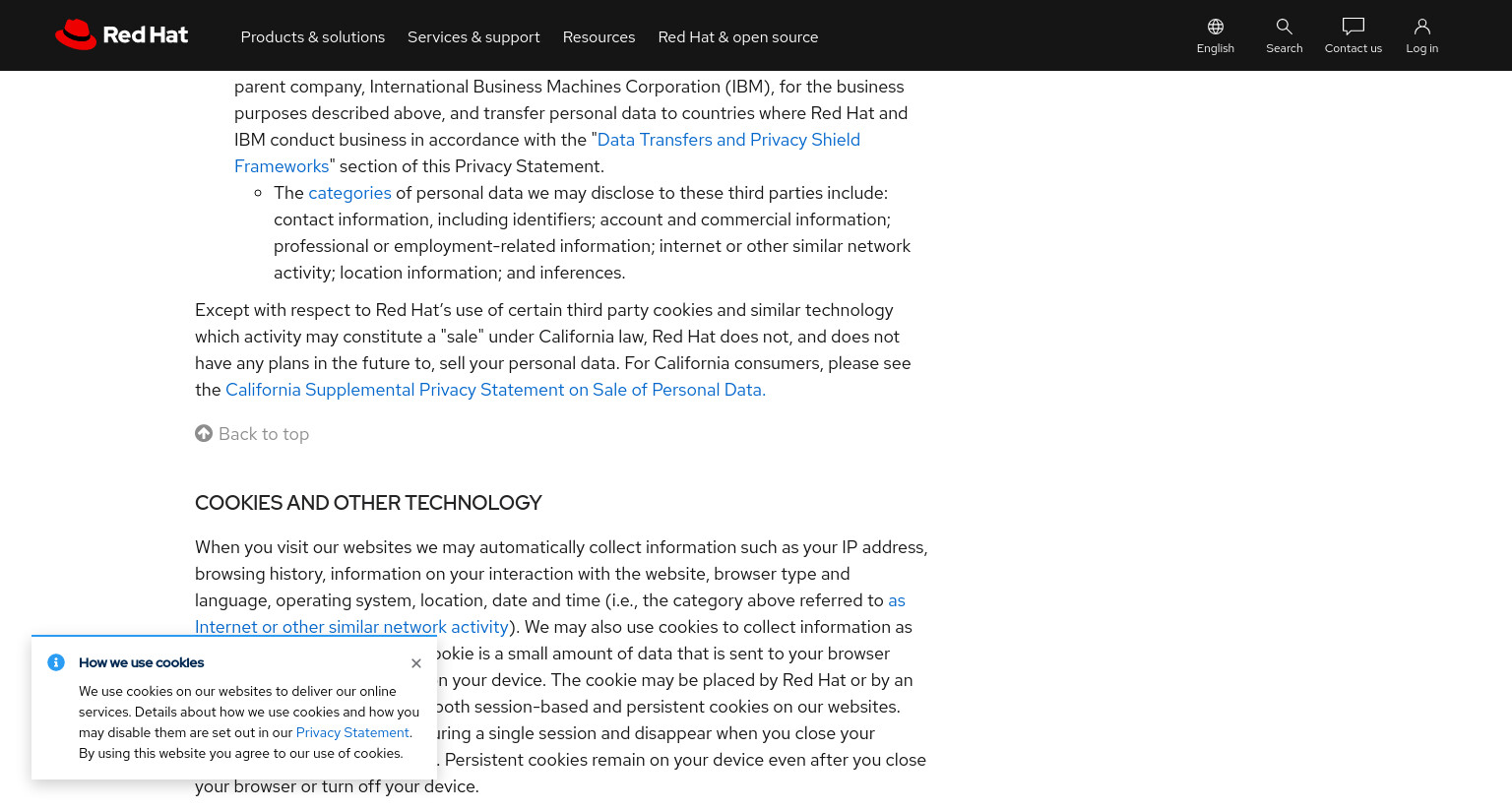The image size is (1512, 811).
Task: Follow the Frameworks link continuation
Action: (282, 166)
